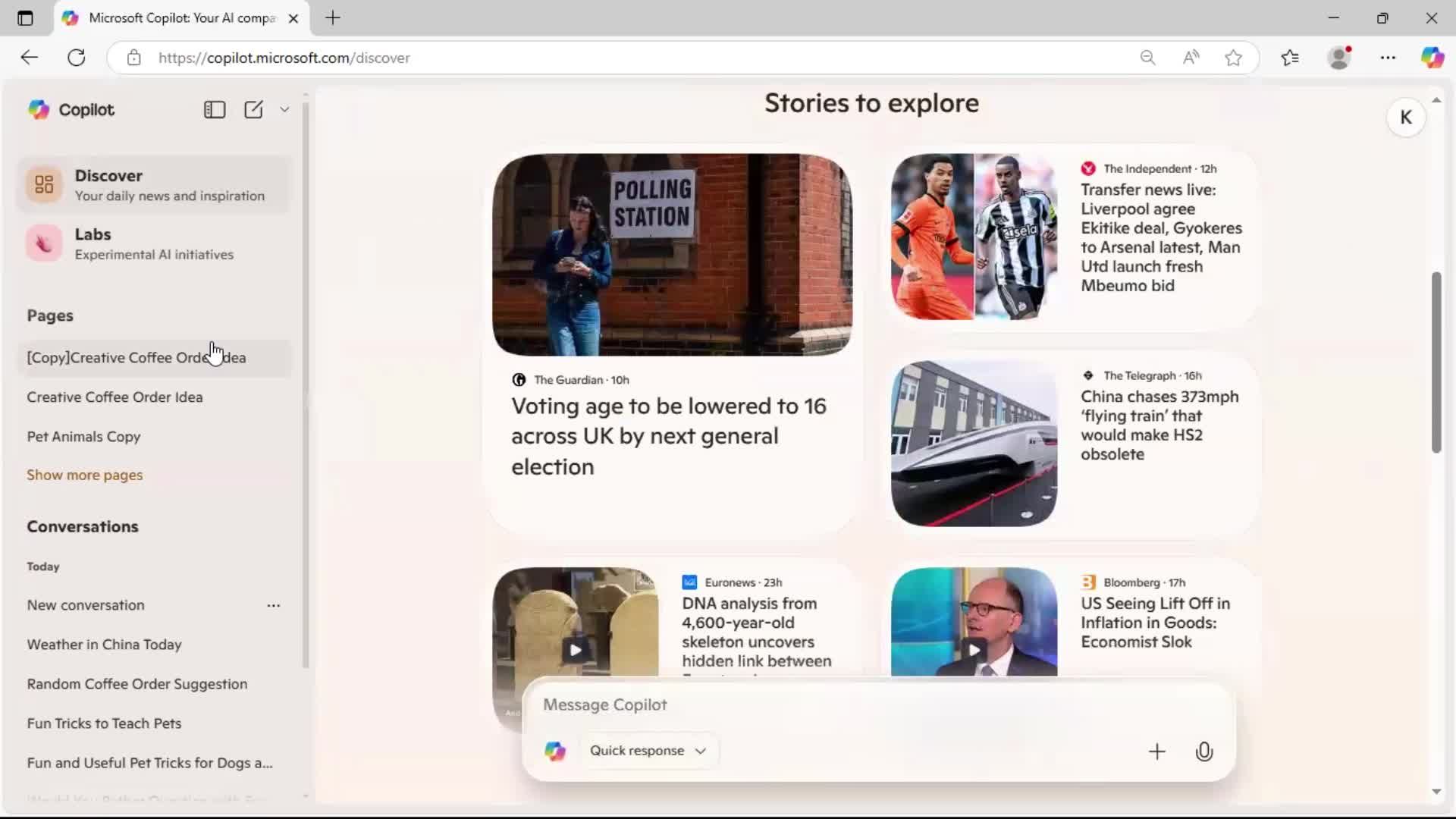Read DNA analysis 4,600-year-old skeleton story
Screen dimensions: 1456x819
756,632
